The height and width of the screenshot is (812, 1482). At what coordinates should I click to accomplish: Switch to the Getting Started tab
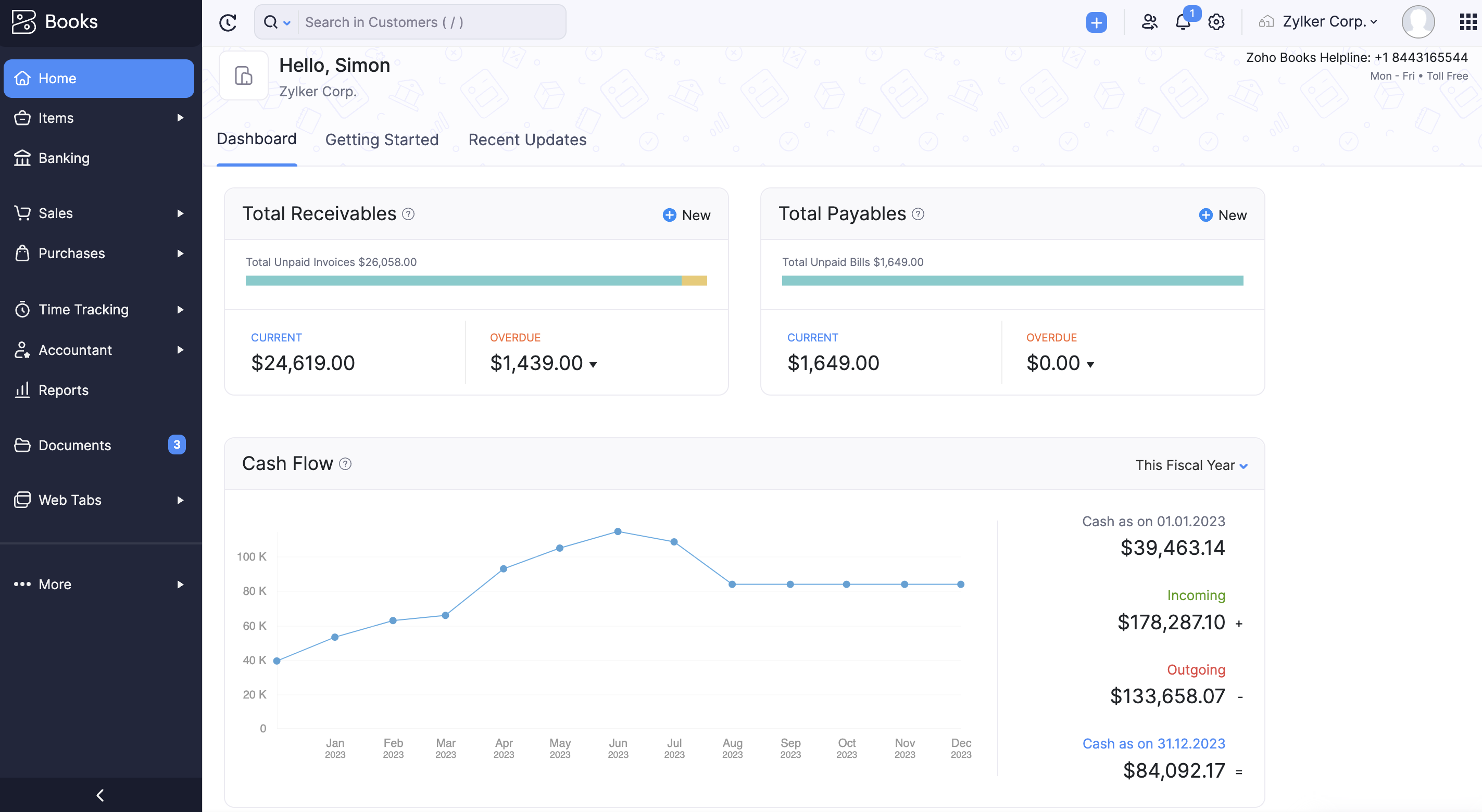pos(382,139)
